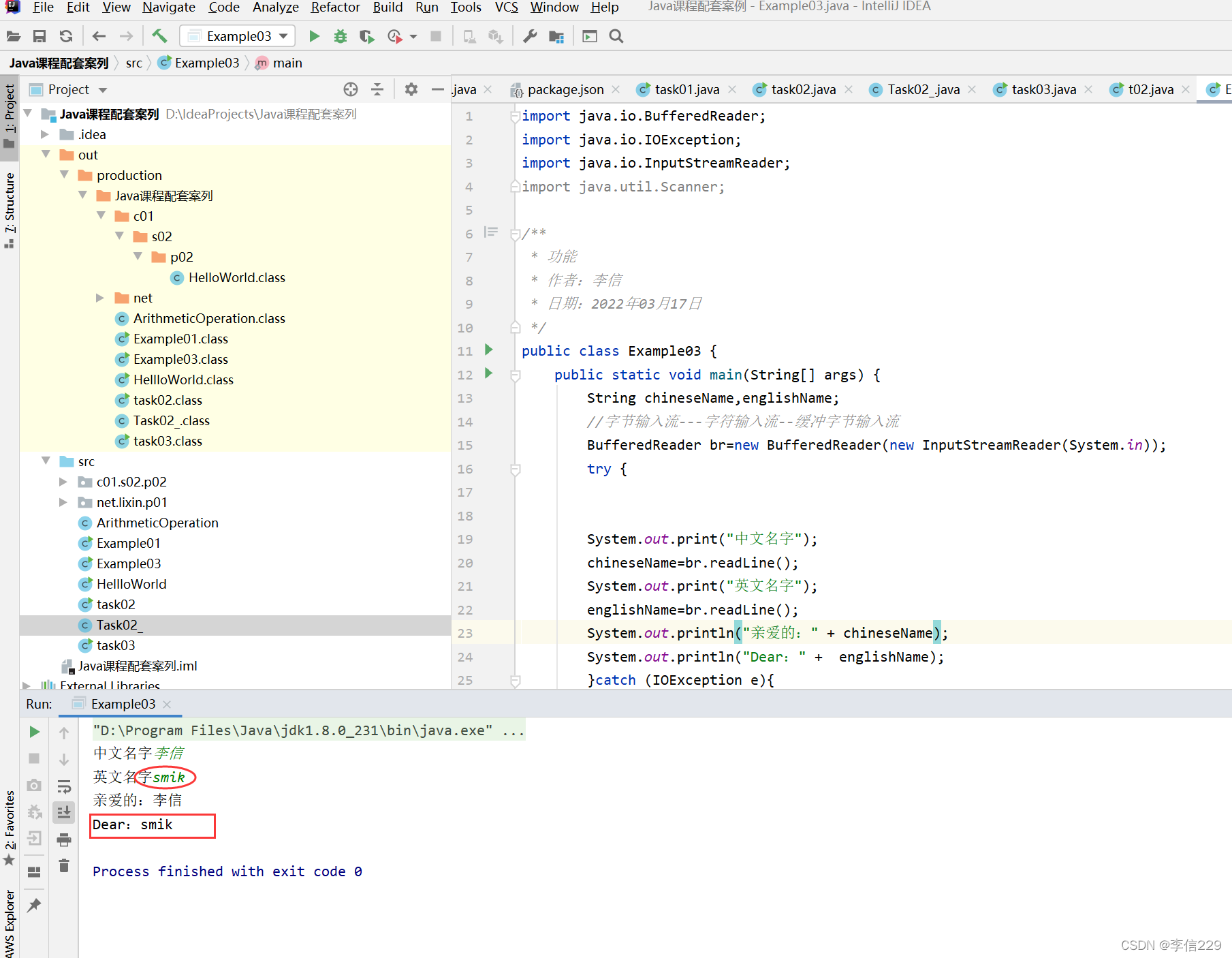Open the Structure tool window tab
The image size is (1232, 958).
tap(9, 209)
